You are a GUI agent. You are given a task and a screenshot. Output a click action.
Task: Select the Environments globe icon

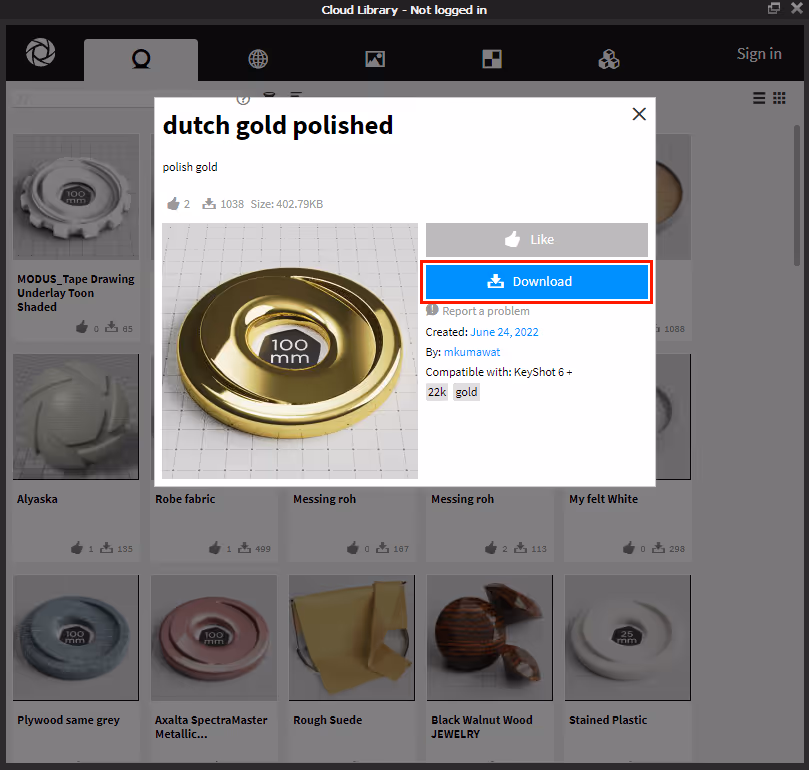click(257, 59)
